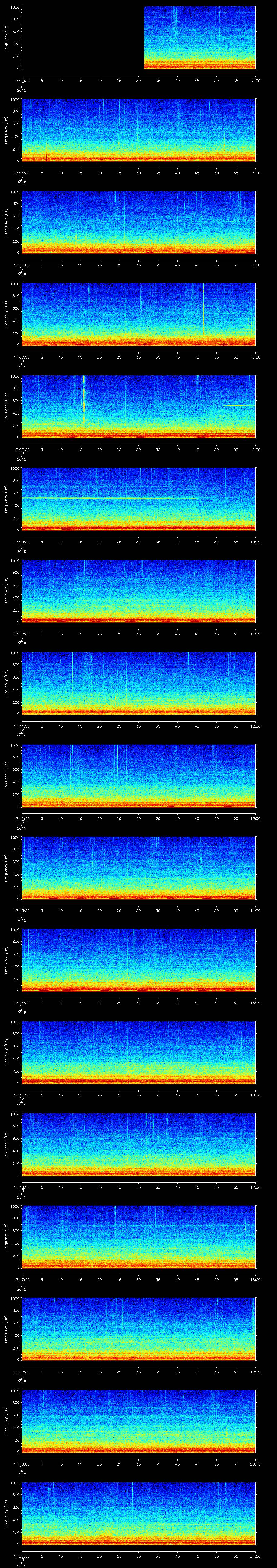Click the 17:11:00 start time label
277x1568 pixels.
coord(21,726)
